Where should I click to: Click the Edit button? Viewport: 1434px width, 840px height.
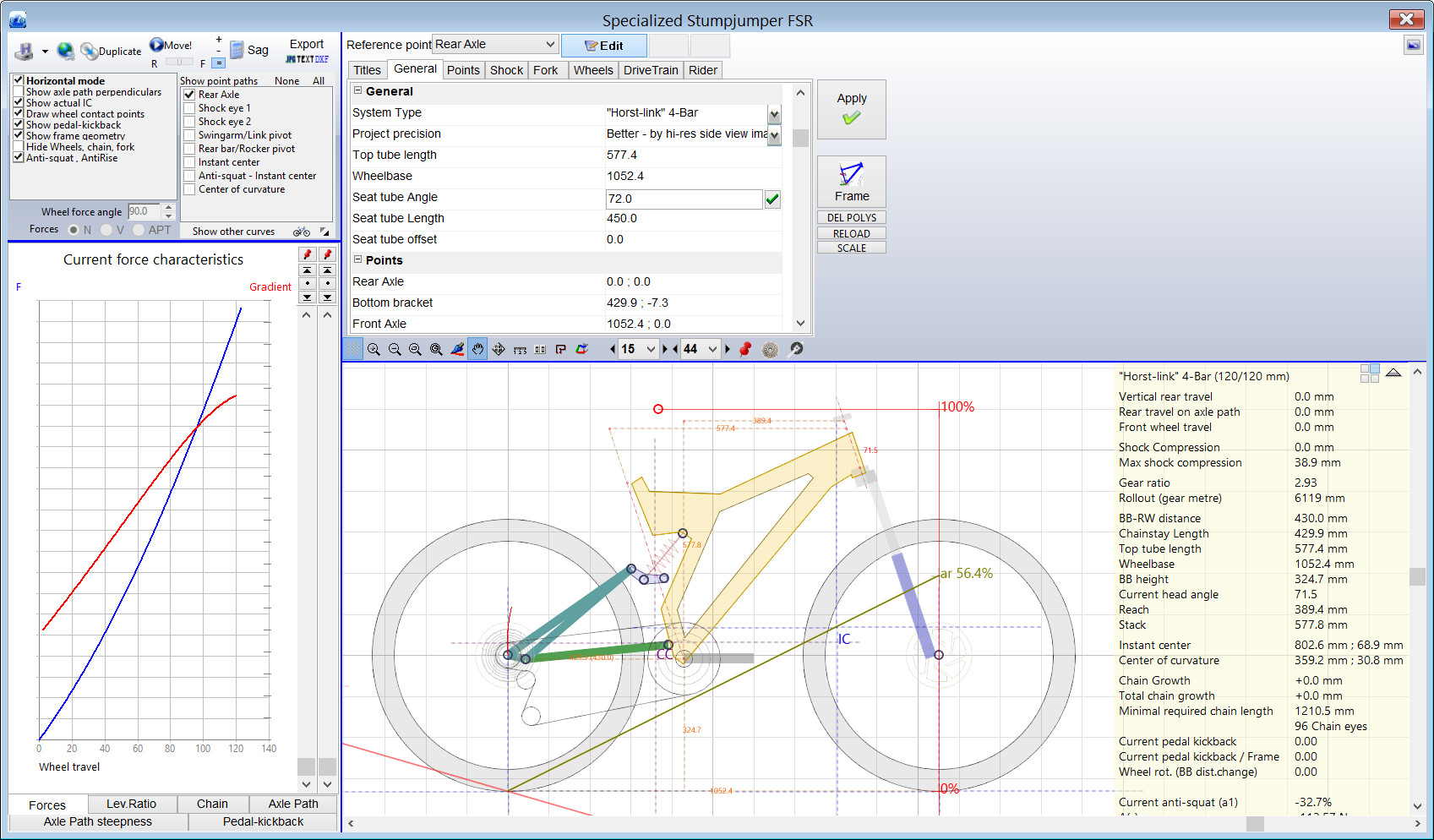click(604, 46)
